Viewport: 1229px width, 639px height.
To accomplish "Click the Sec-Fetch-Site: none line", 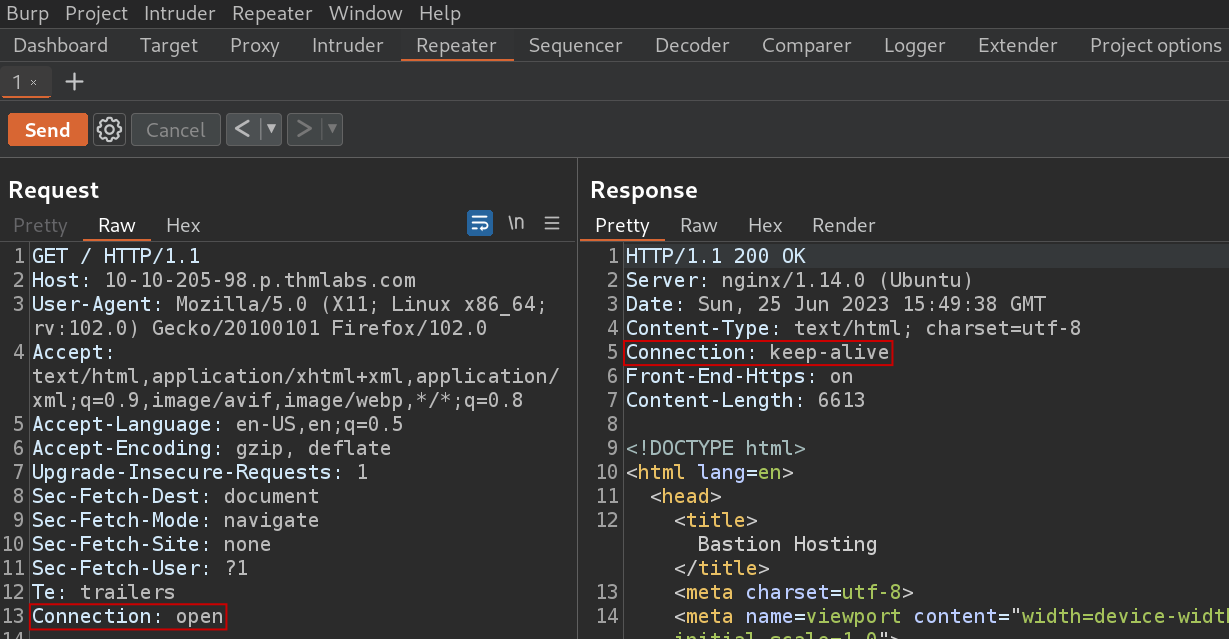I will pyautogui.click(x=151, y=544).
